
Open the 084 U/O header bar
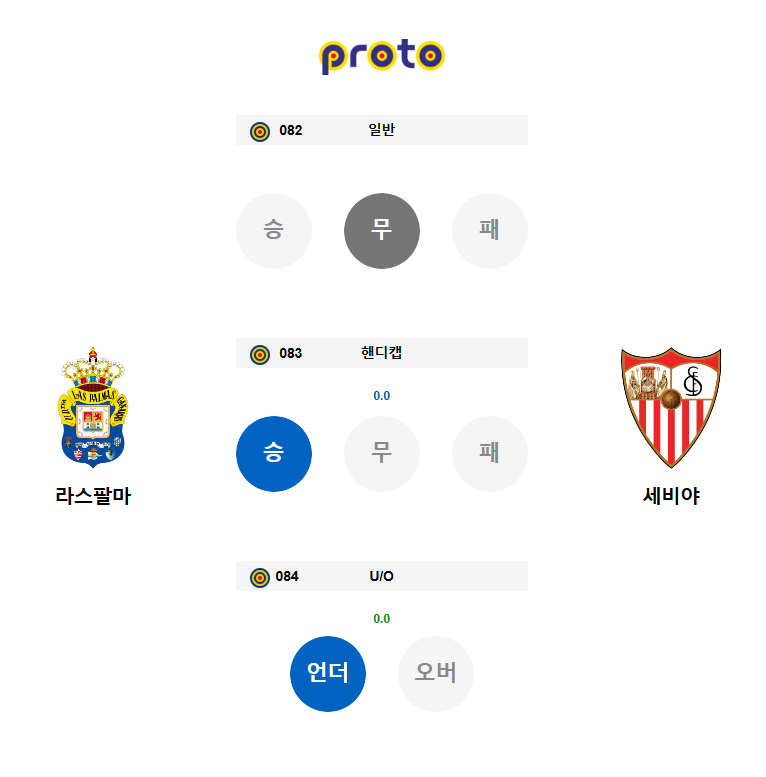382,576
